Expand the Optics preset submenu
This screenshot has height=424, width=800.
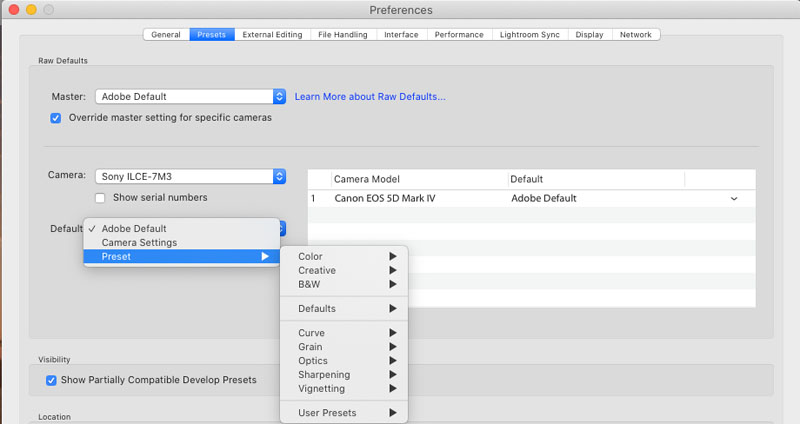344,361
